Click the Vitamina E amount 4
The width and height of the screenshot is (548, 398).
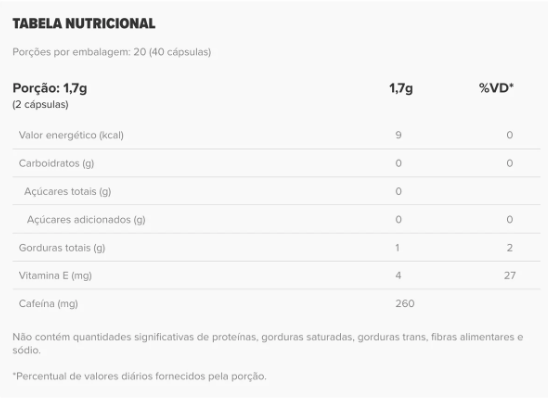398,275
